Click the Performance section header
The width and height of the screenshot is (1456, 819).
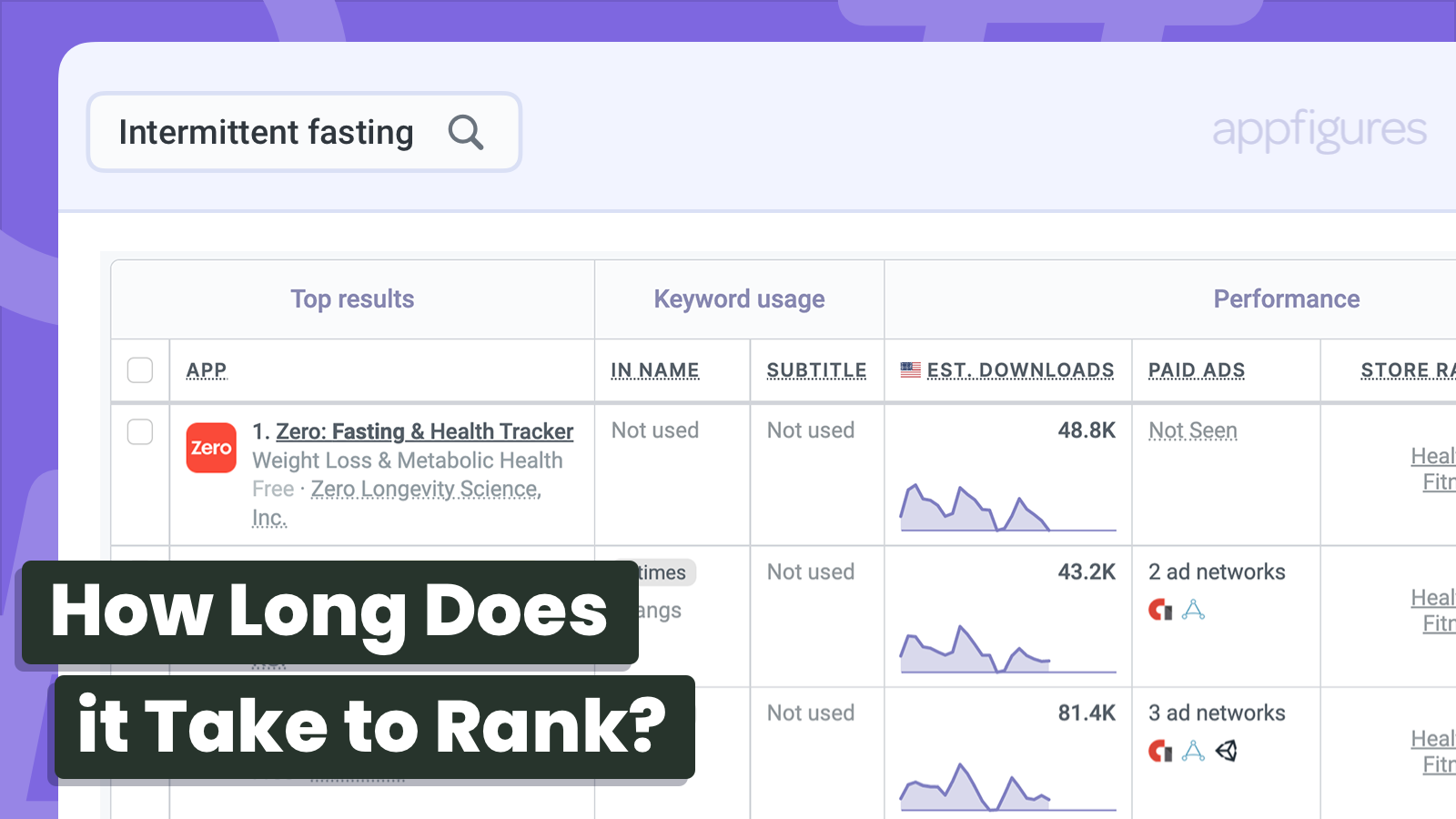(x=1287, y=299)
